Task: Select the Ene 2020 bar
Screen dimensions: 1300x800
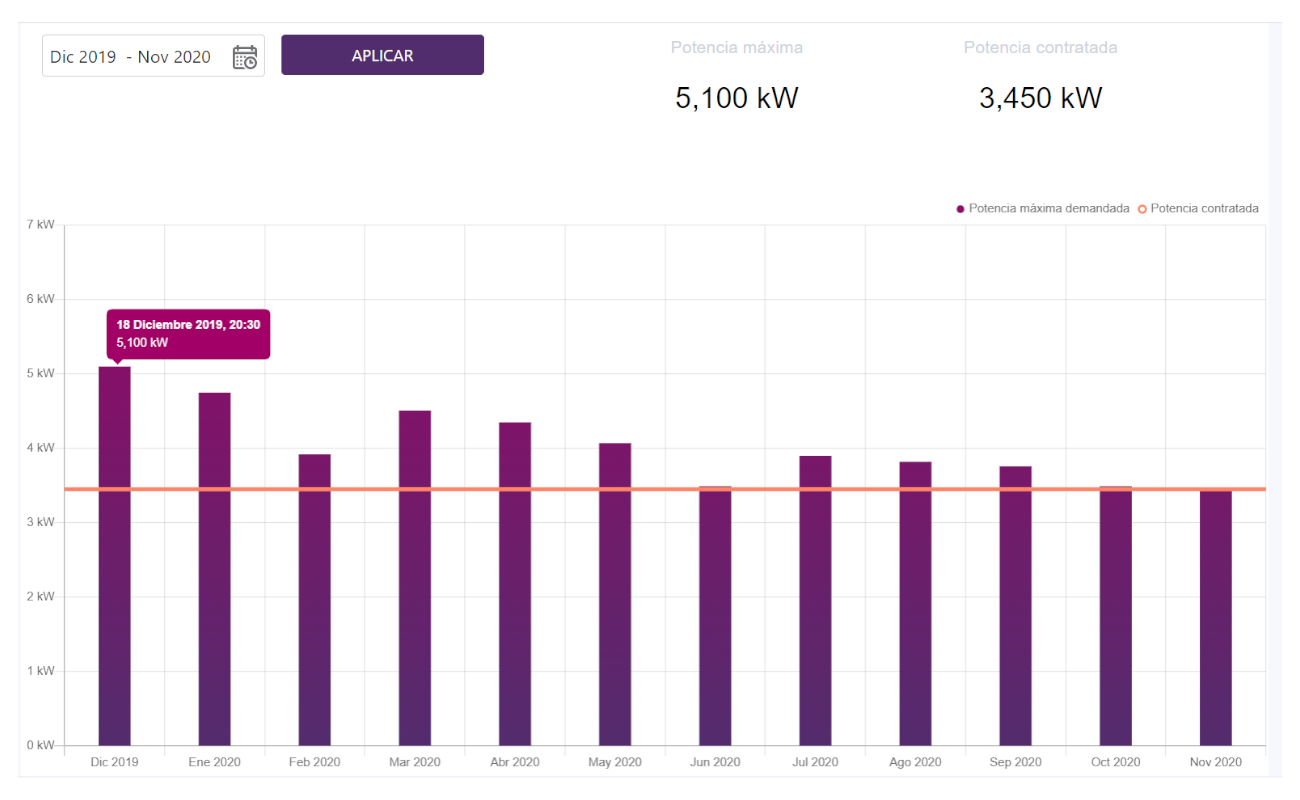Action: (x=214, y=569)
